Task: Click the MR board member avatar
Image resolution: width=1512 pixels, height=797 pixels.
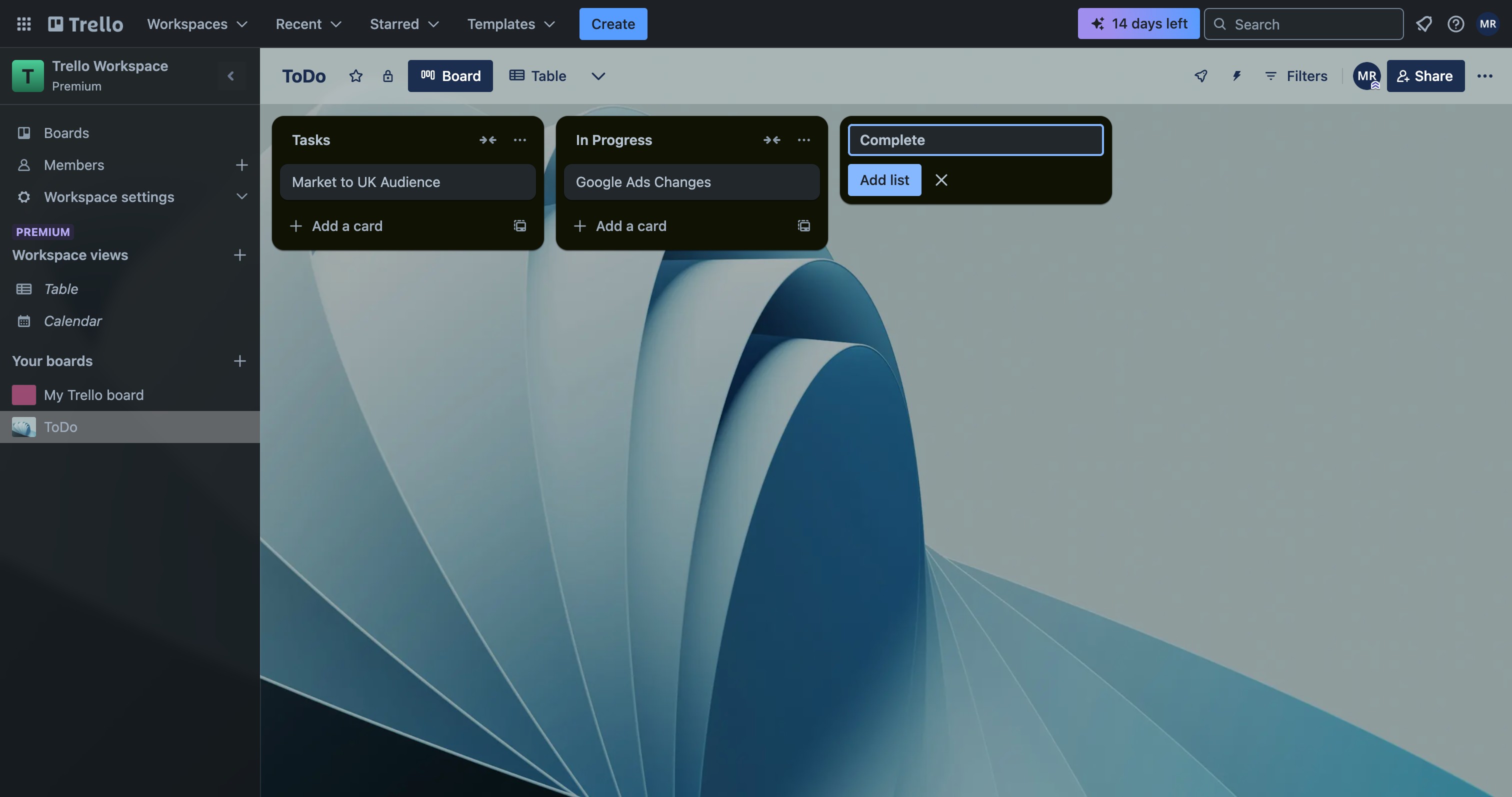Action: coord(1367,75)
